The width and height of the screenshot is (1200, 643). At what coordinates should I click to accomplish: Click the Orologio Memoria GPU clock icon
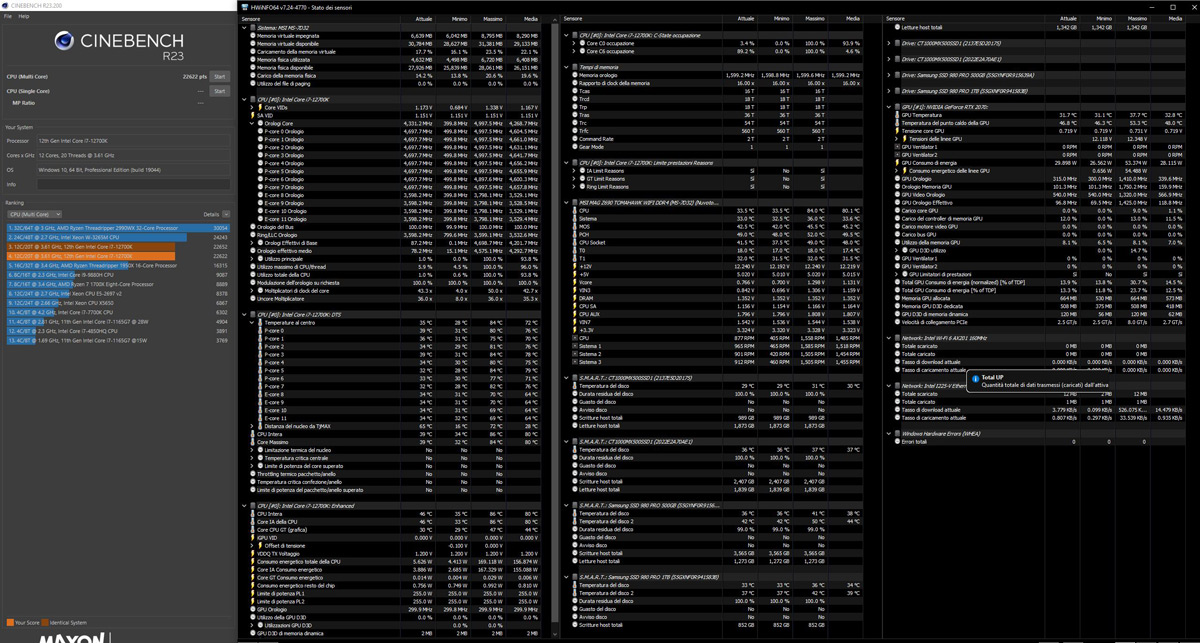click(x=898, y=187)
